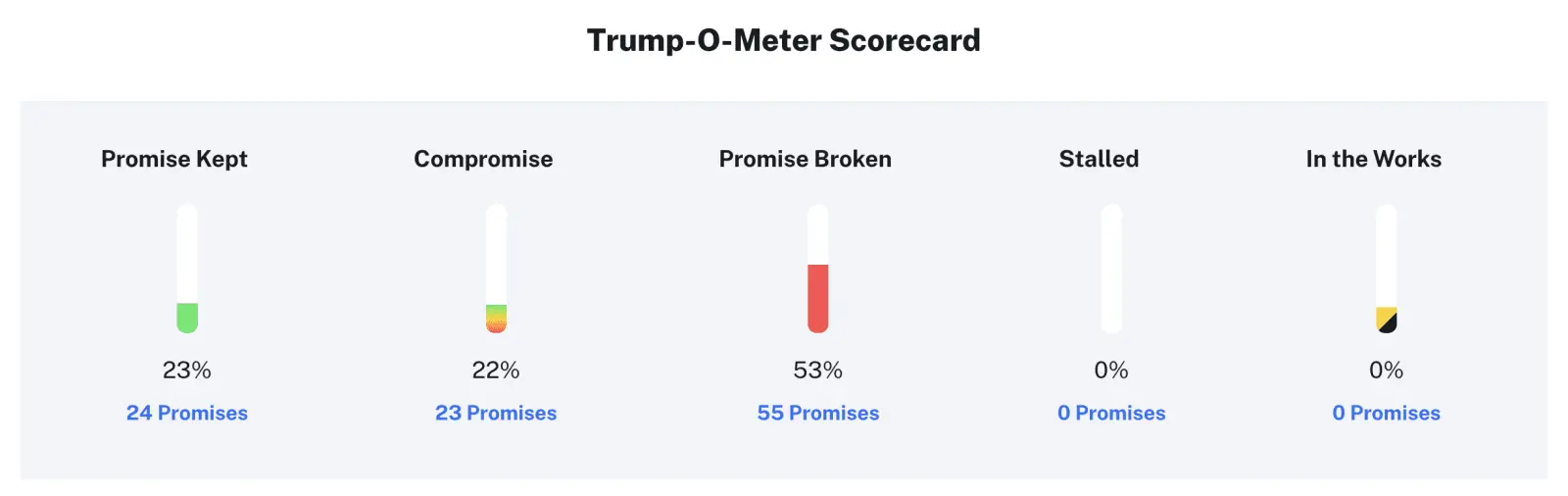
Task: Open the 0 Promises link under Stalled
Action: point(1111,413)
